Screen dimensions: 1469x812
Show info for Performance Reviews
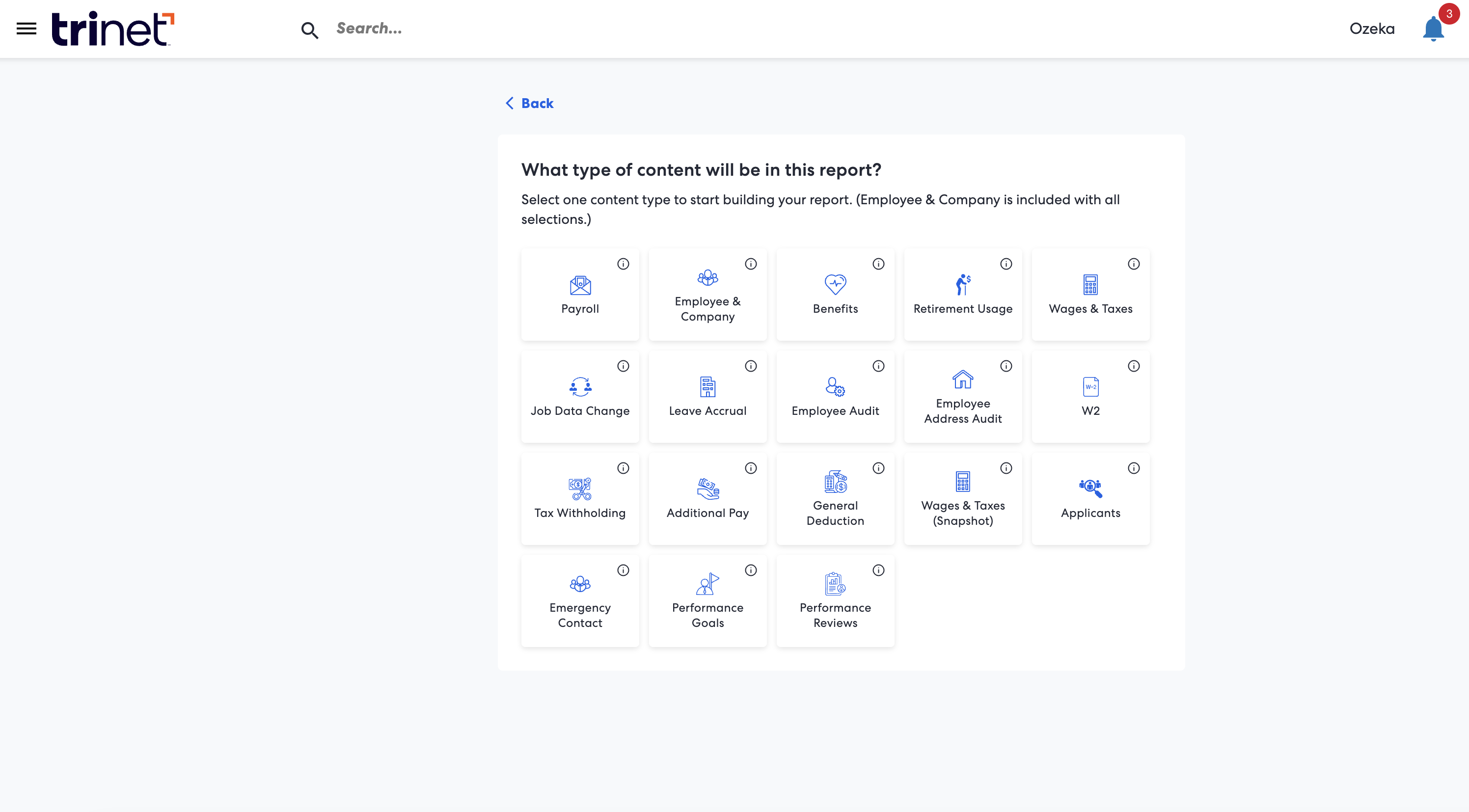tap(879, 570)
